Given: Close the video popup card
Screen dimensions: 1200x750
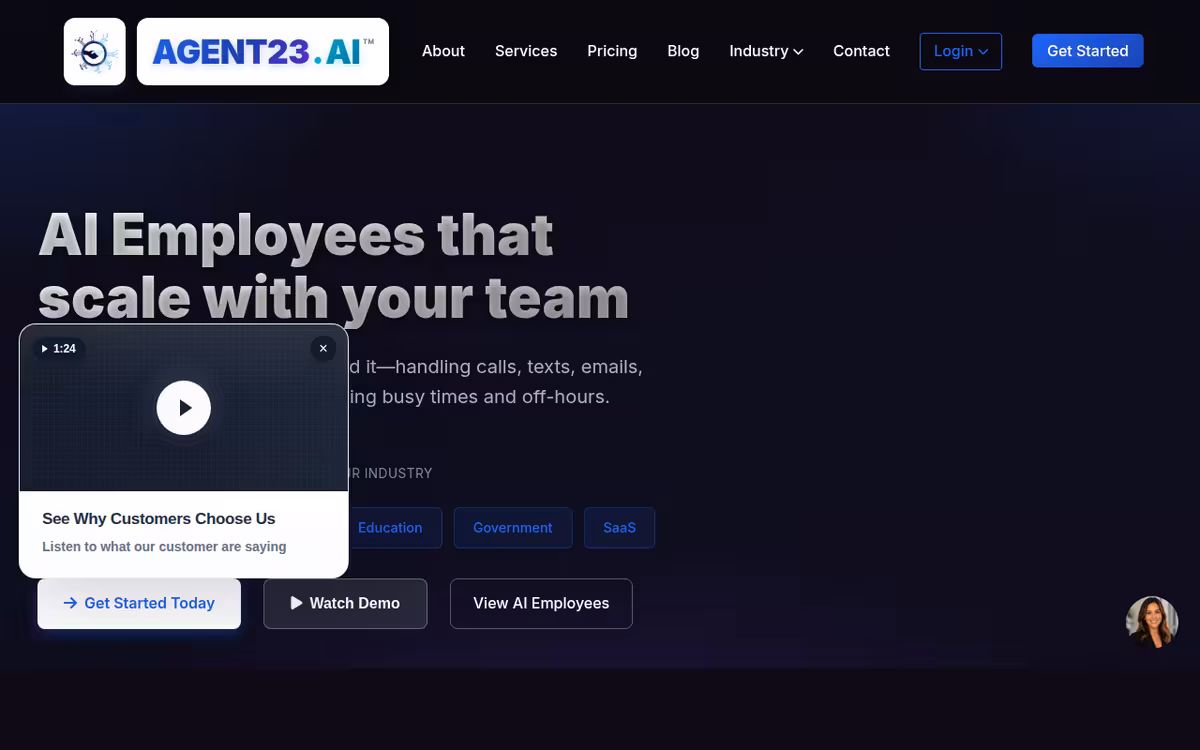Looking at the screenshot, I should click(x=323, y=348).
